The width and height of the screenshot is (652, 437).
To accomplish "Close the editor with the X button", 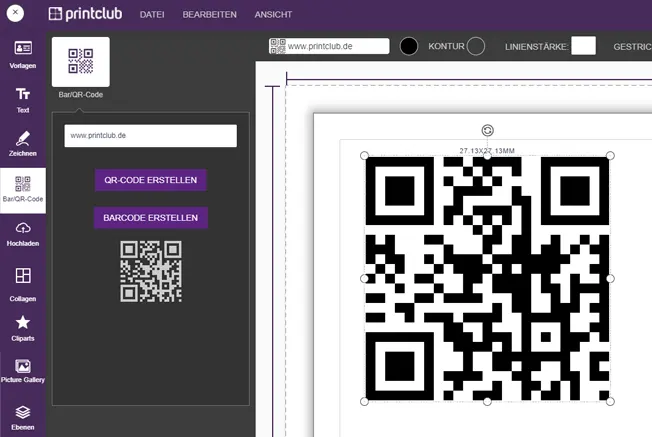I will 15,15.
